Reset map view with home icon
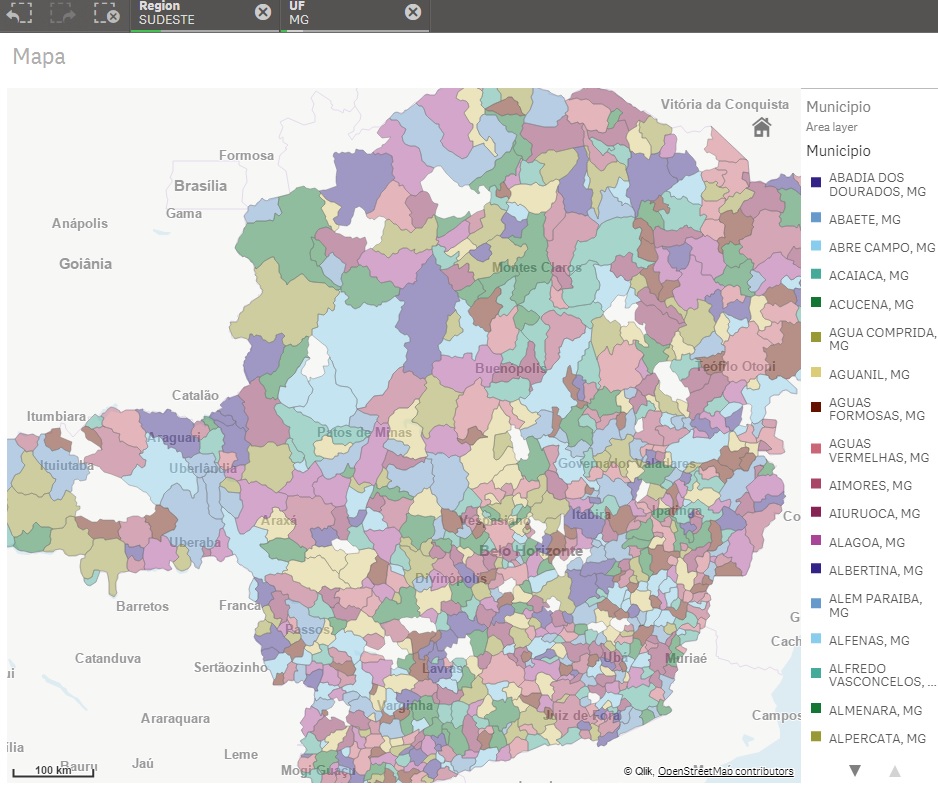938x790 pixels. [762, 127]
